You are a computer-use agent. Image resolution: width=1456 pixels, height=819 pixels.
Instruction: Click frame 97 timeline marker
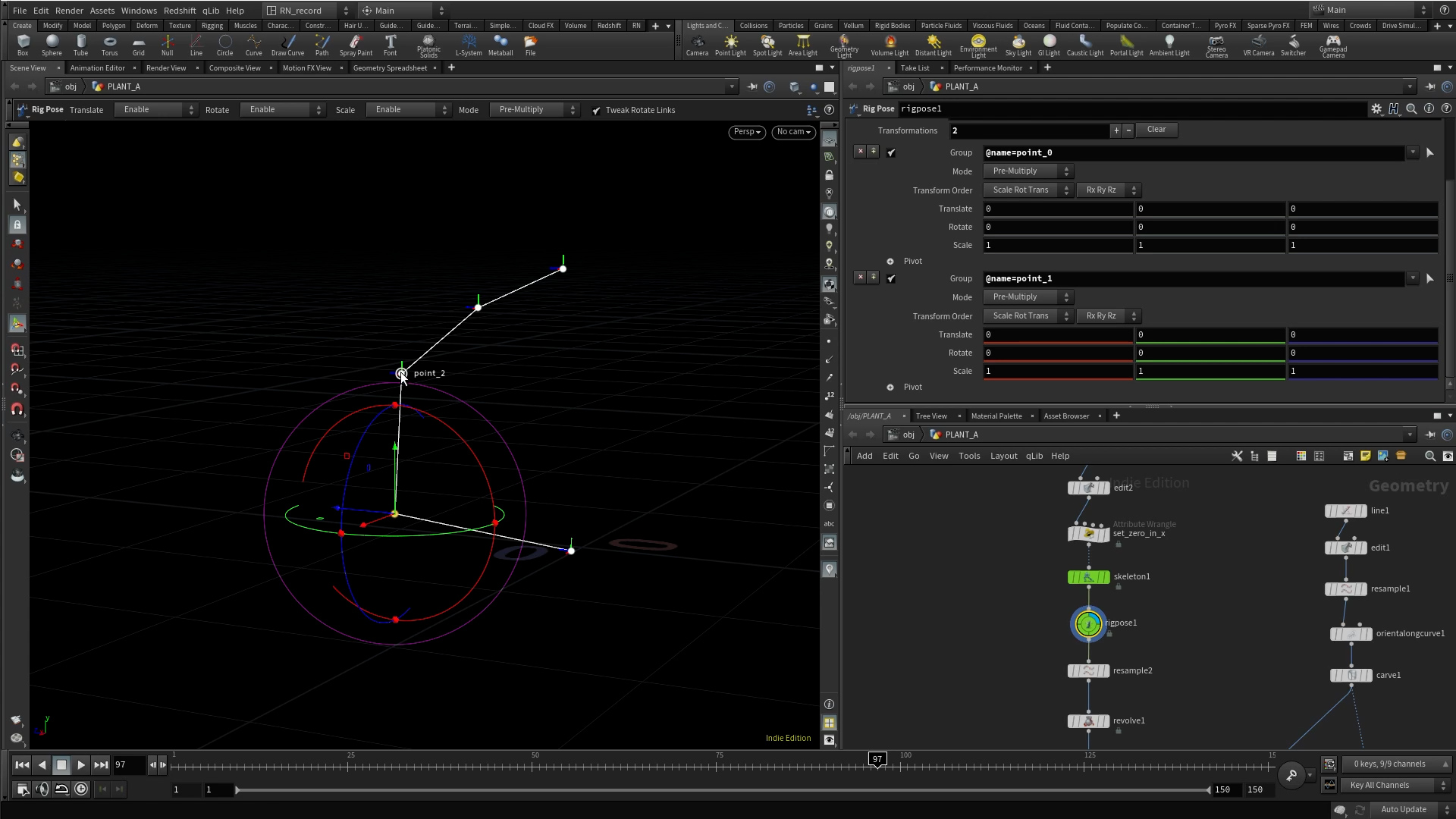click(x=877, y=760)
